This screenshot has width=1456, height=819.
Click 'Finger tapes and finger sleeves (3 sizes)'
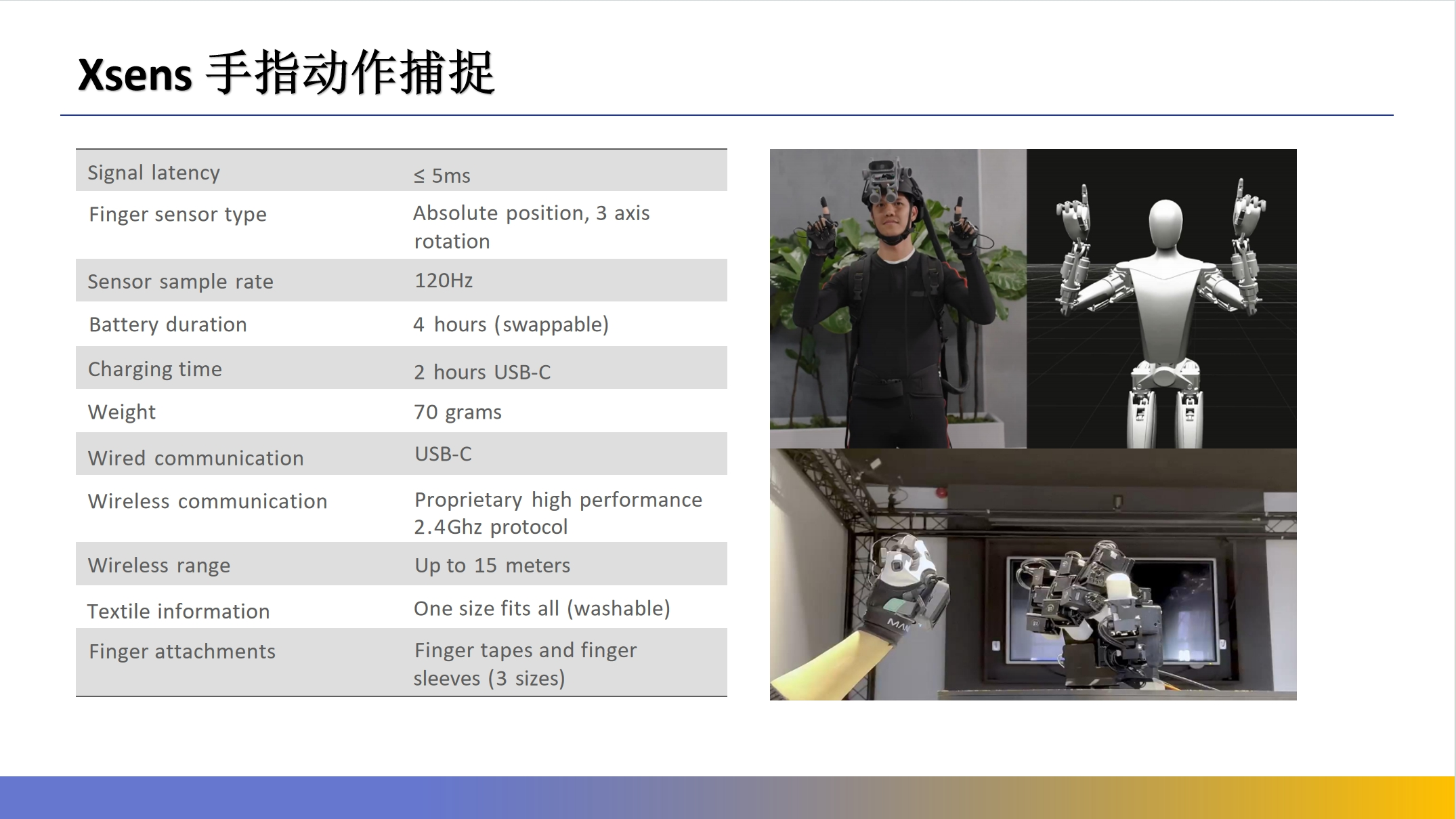coord(525,664)
